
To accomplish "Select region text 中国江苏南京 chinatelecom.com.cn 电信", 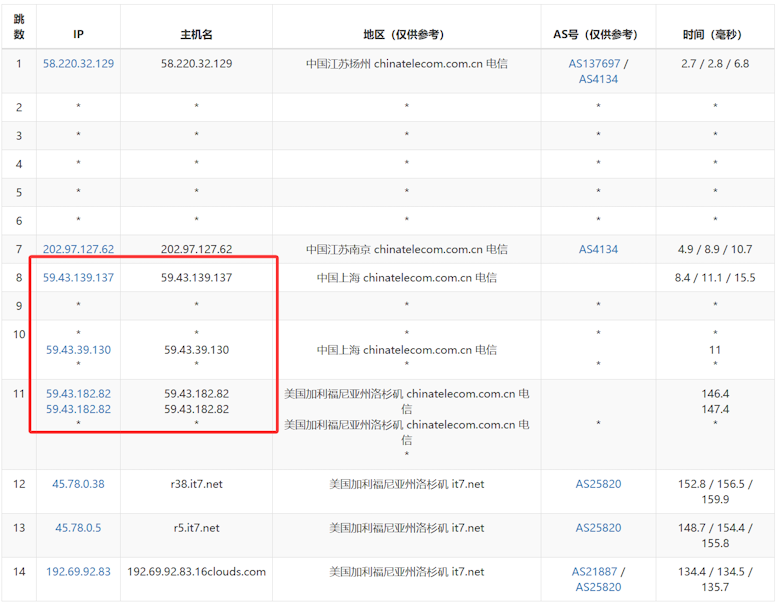I will [406, 249].
